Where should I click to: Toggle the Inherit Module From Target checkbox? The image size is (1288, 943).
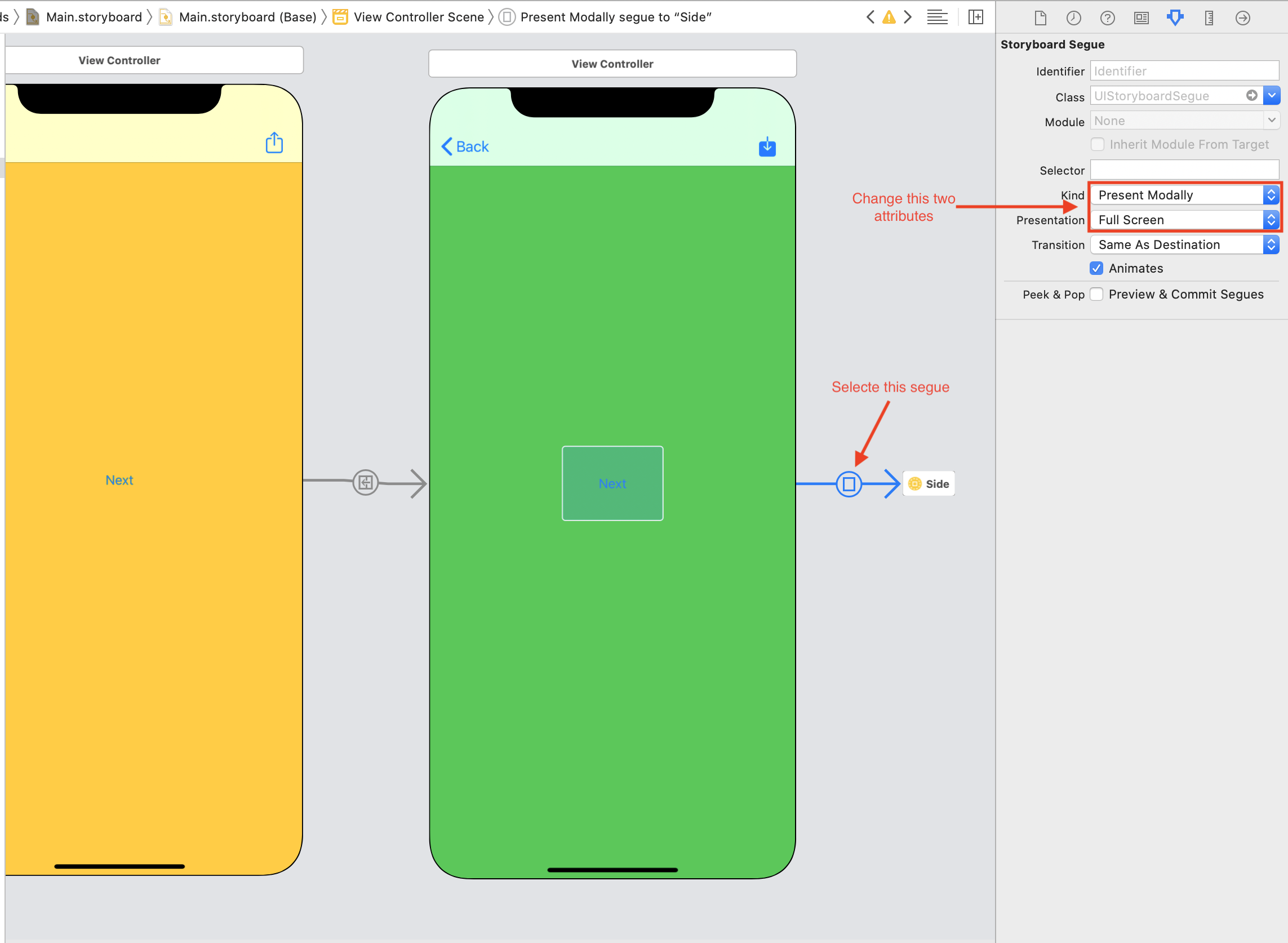click(x=1097, y=146)
